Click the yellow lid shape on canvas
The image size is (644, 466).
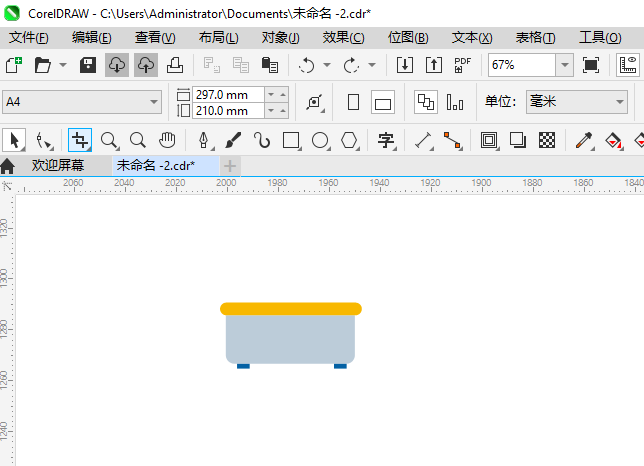[x=291, y=309]
